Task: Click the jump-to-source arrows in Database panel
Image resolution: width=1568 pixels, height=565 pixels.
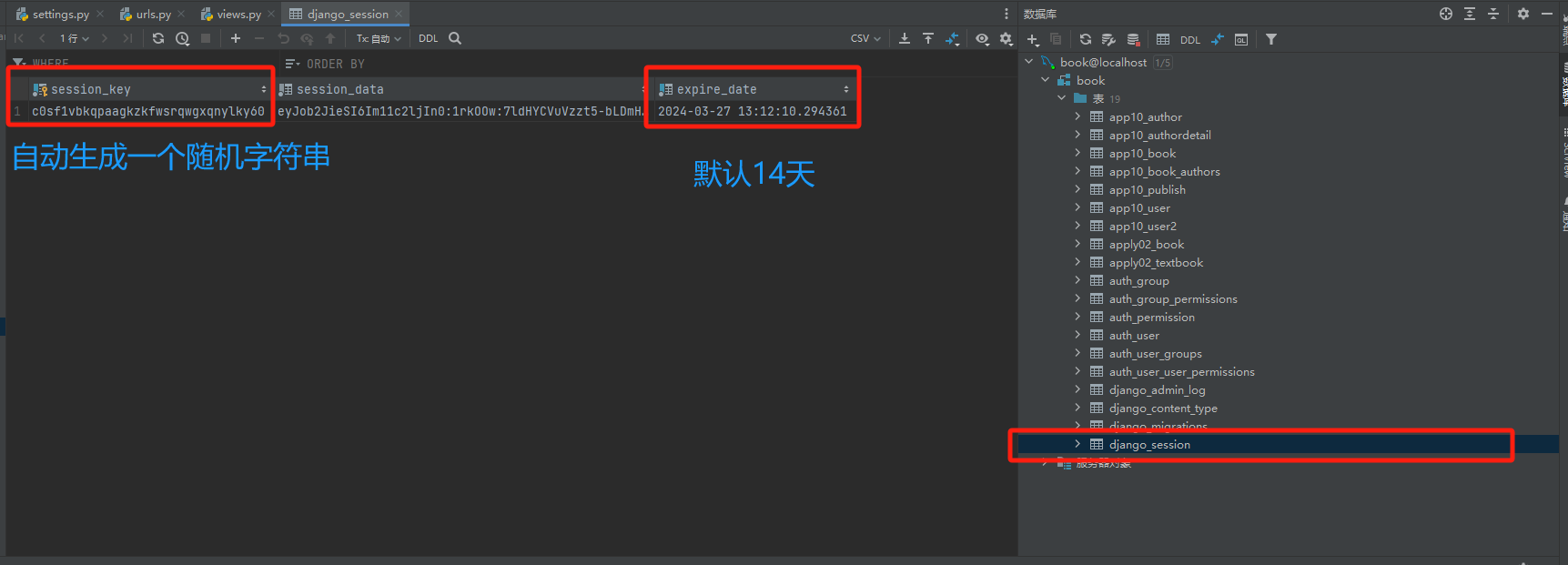Action: point(1218,39)
